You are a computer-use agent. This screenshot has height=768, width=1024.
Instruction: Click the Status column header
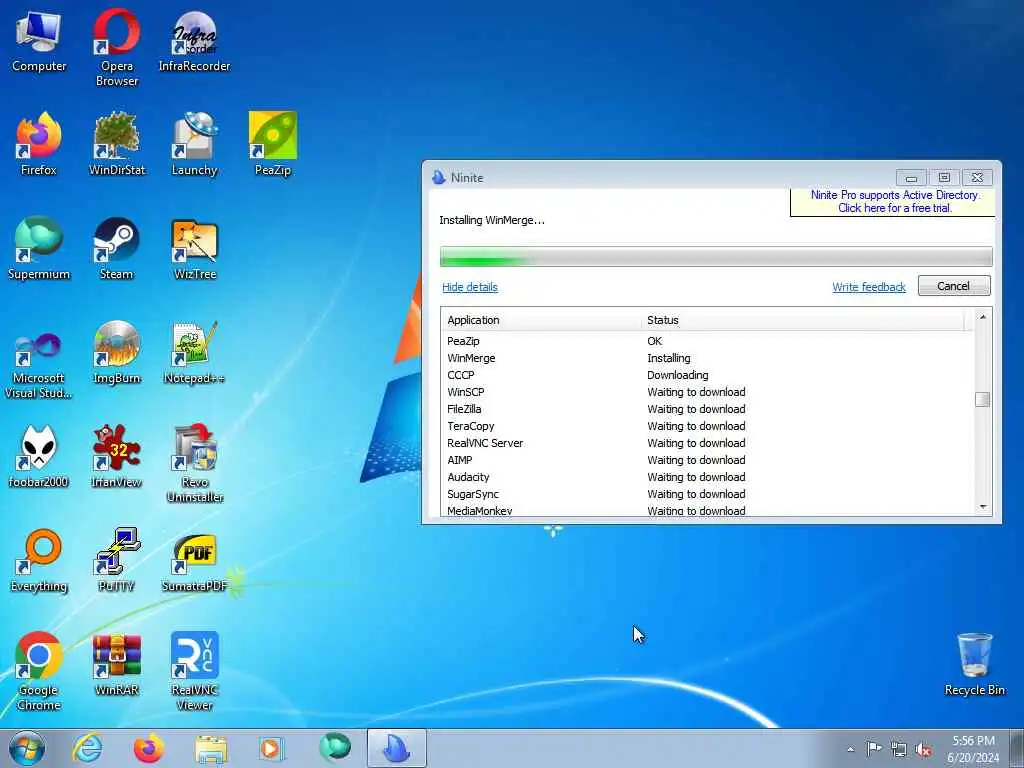pyautogui.click(x=803, y=320)
